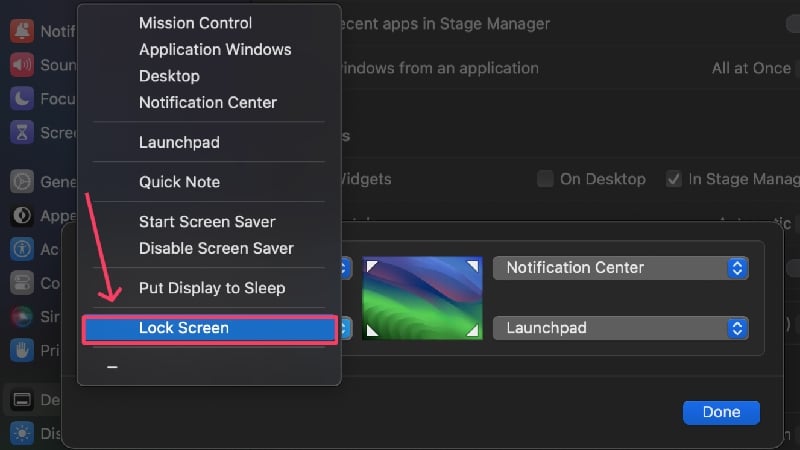Expand the Launchpad corner dropdown
800x450 pixels.
coord(621,328)
